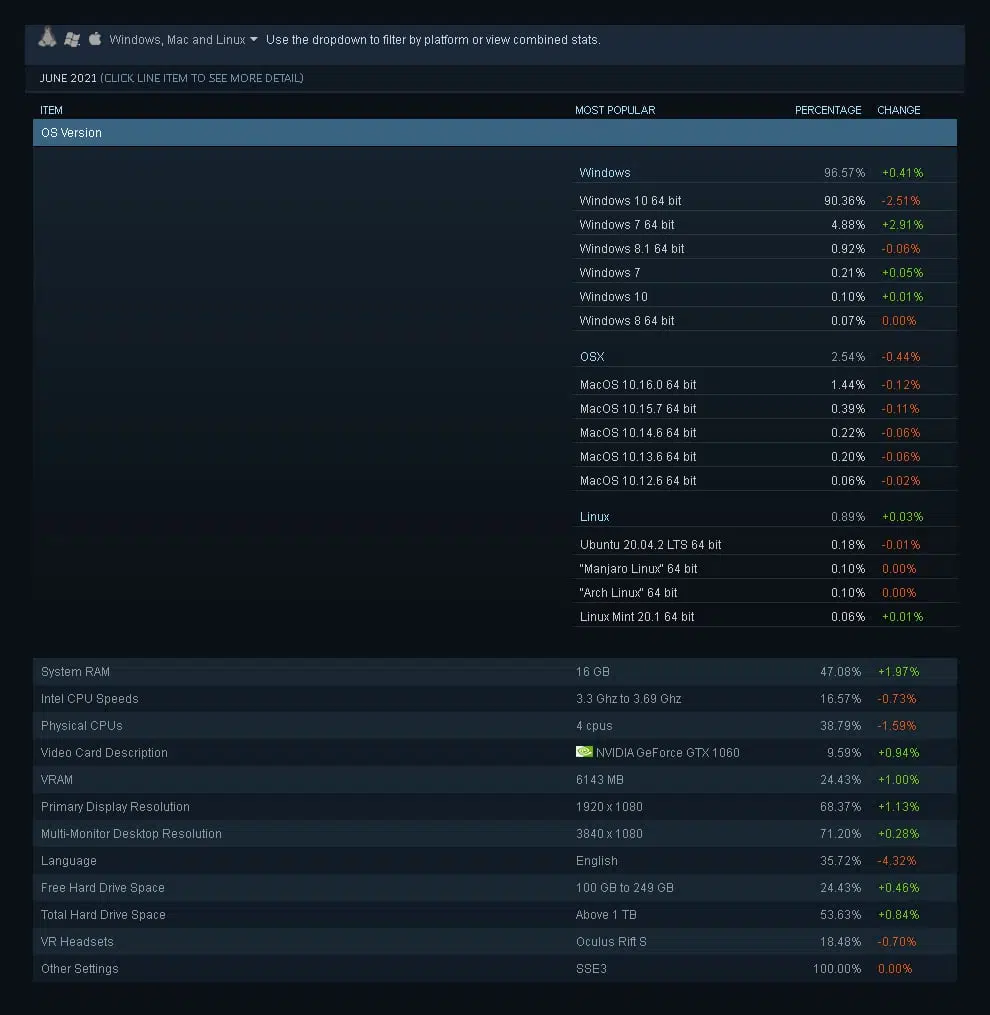This screenshot has width=990, height=1015.
Task: Expand the Primary Display Resolution row
Action: pos(495,807)
